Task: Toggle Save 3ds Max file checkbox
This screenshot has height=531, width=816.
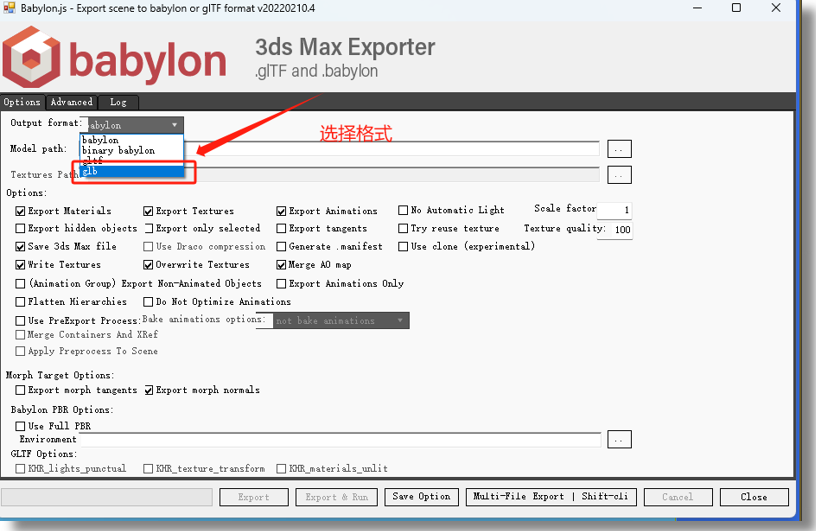Action: tap(20, 247)
